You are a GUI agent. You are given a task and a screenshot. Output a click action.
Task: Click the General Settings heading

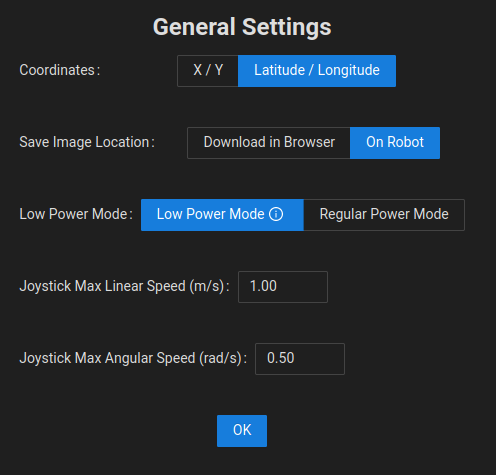click(242, 27)
